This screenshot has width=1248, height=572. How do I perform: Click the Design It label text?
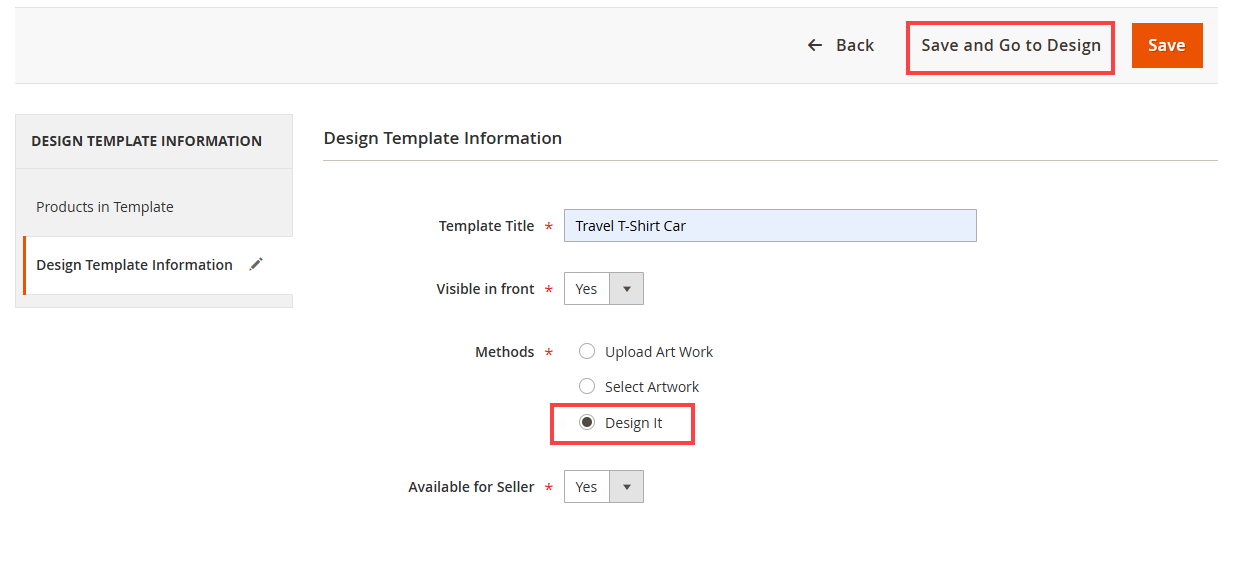[634, 423]
